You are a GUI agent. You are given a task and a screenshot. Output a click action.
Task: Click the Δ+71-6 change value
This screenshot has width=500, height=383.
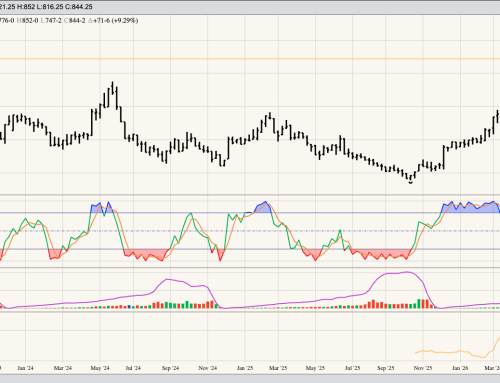point(99,21)
